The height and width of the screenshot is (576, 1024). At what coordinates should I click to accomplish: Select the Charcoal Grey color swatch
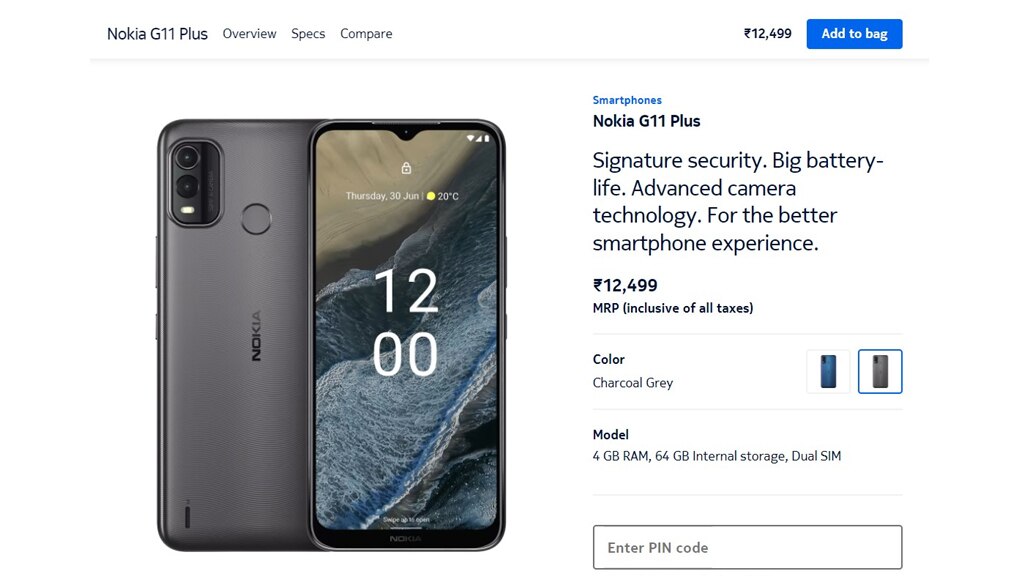coord(880,372)
